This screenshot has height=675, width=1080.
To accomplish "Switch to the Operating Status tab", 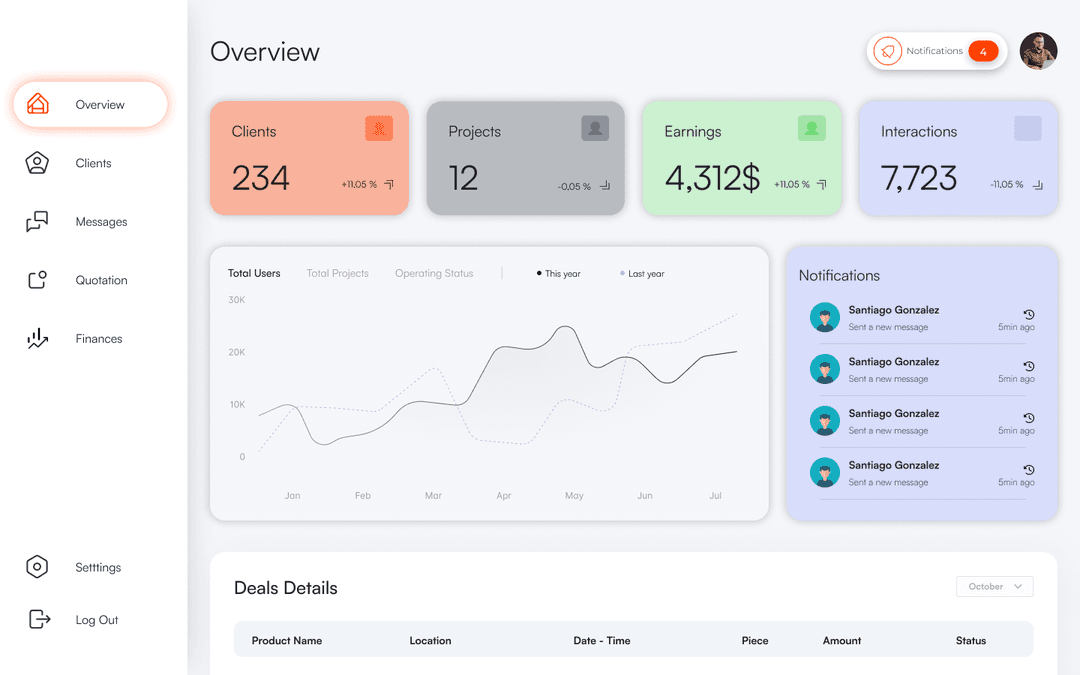I will tap(434, 273).
